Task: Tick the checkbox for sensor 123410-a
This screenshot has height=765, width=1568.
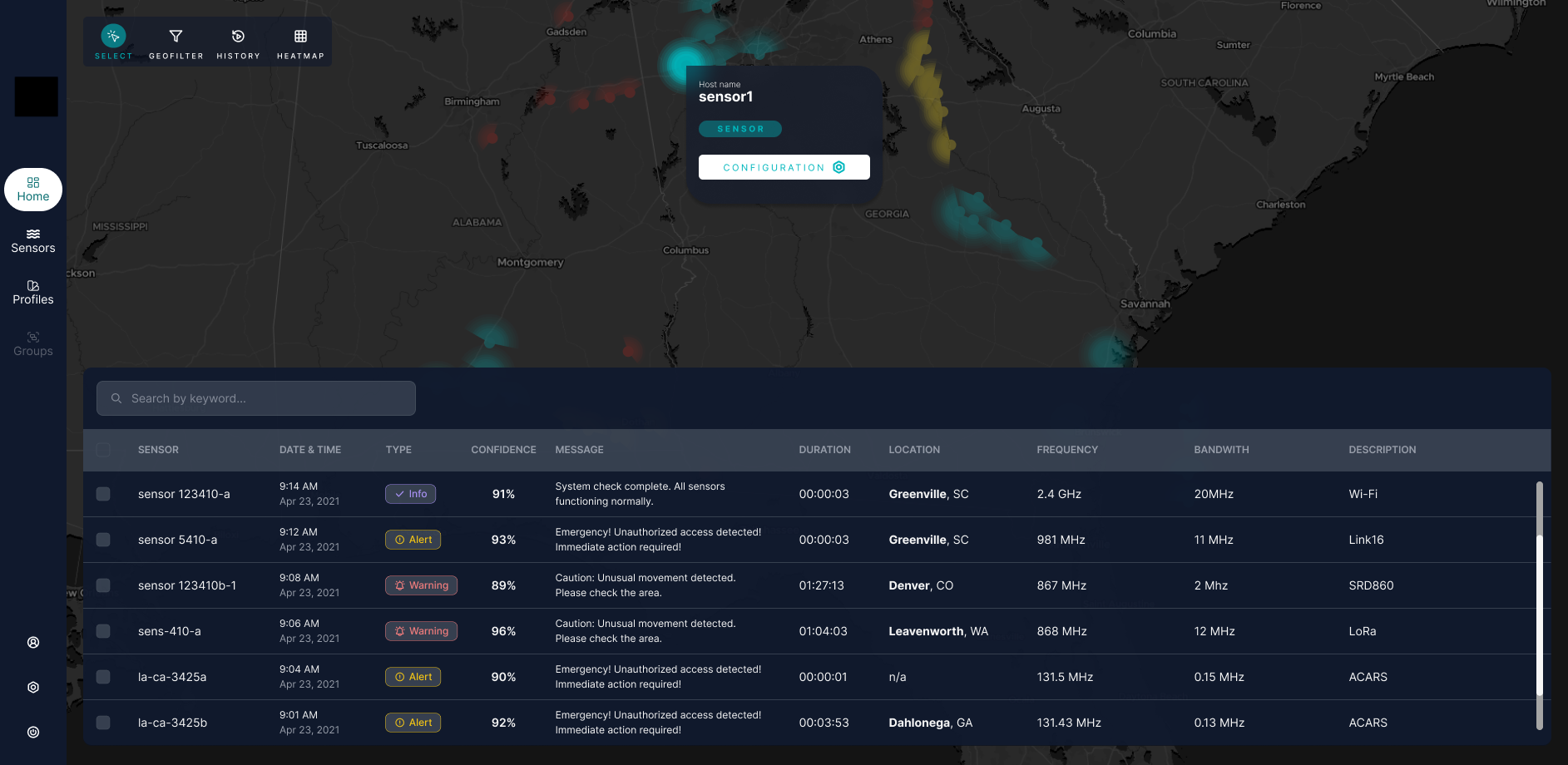Action: point(103,494)
